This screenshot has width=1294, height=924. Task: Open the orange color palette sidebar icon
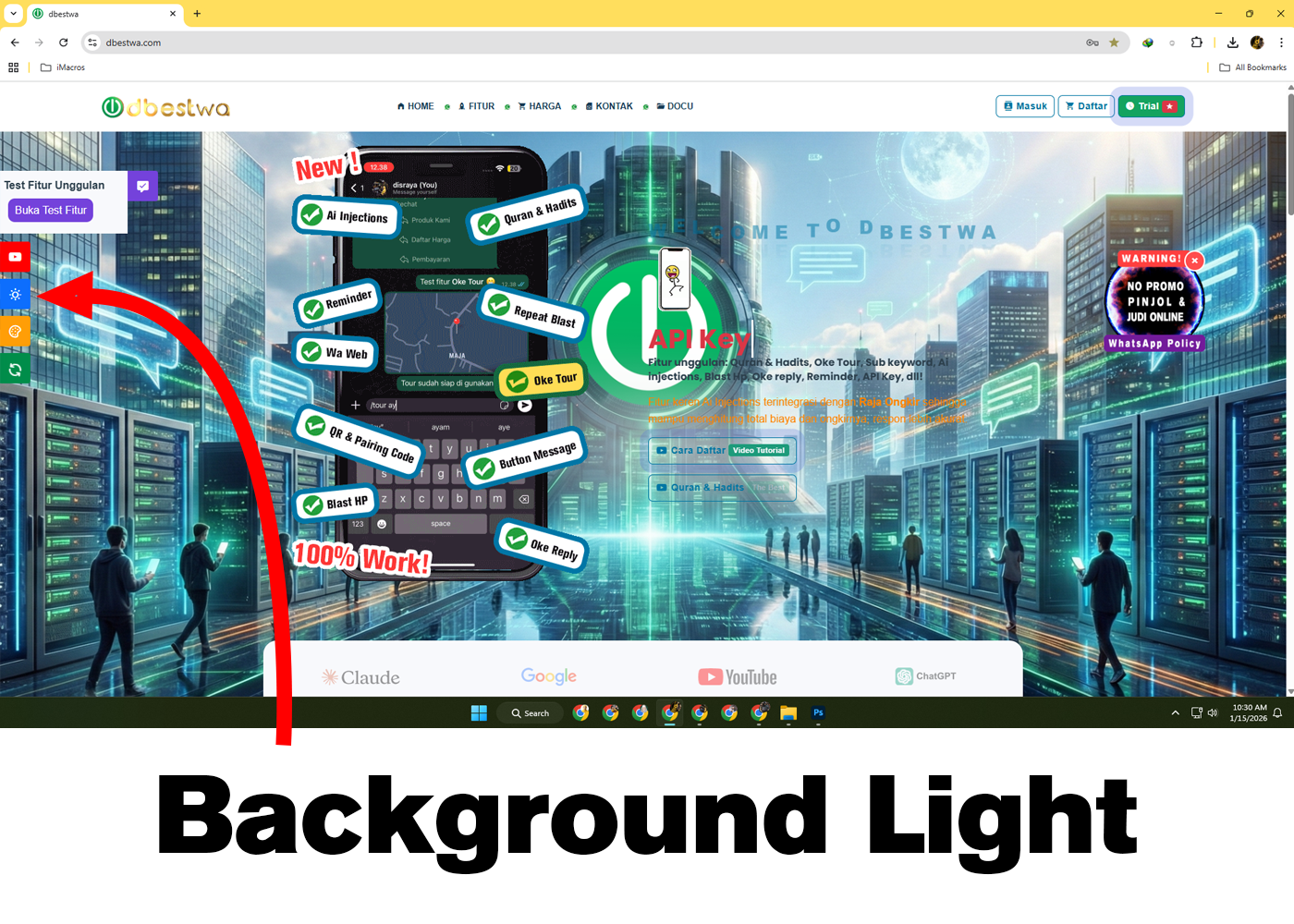coord(15,332)
